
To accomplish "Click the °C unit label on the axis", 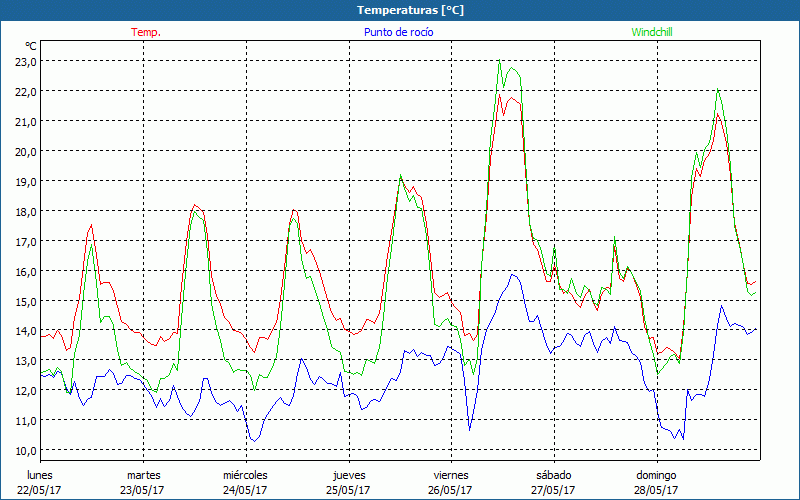I will (31, 46).
